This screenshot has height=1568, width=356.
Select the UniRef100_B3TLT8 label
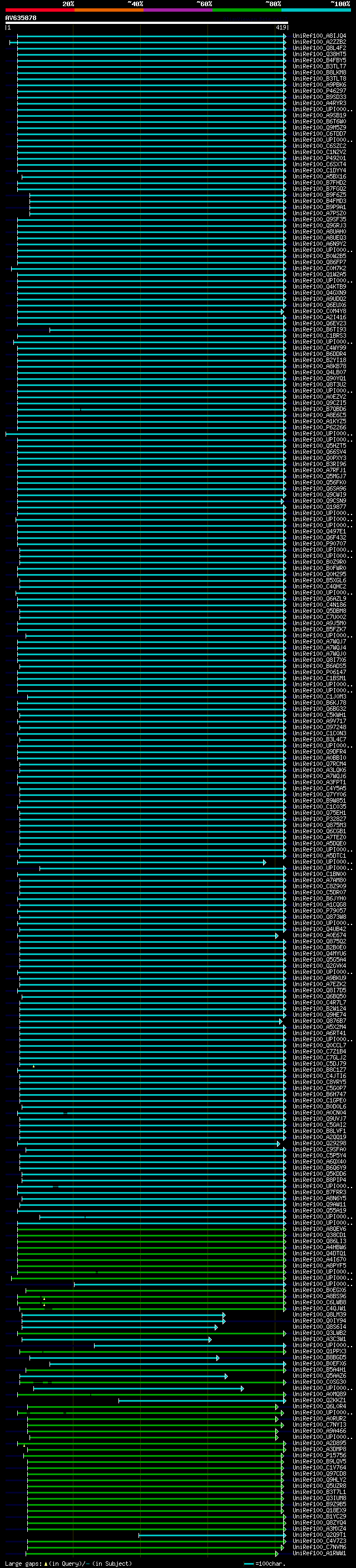[x=319, y=78]
